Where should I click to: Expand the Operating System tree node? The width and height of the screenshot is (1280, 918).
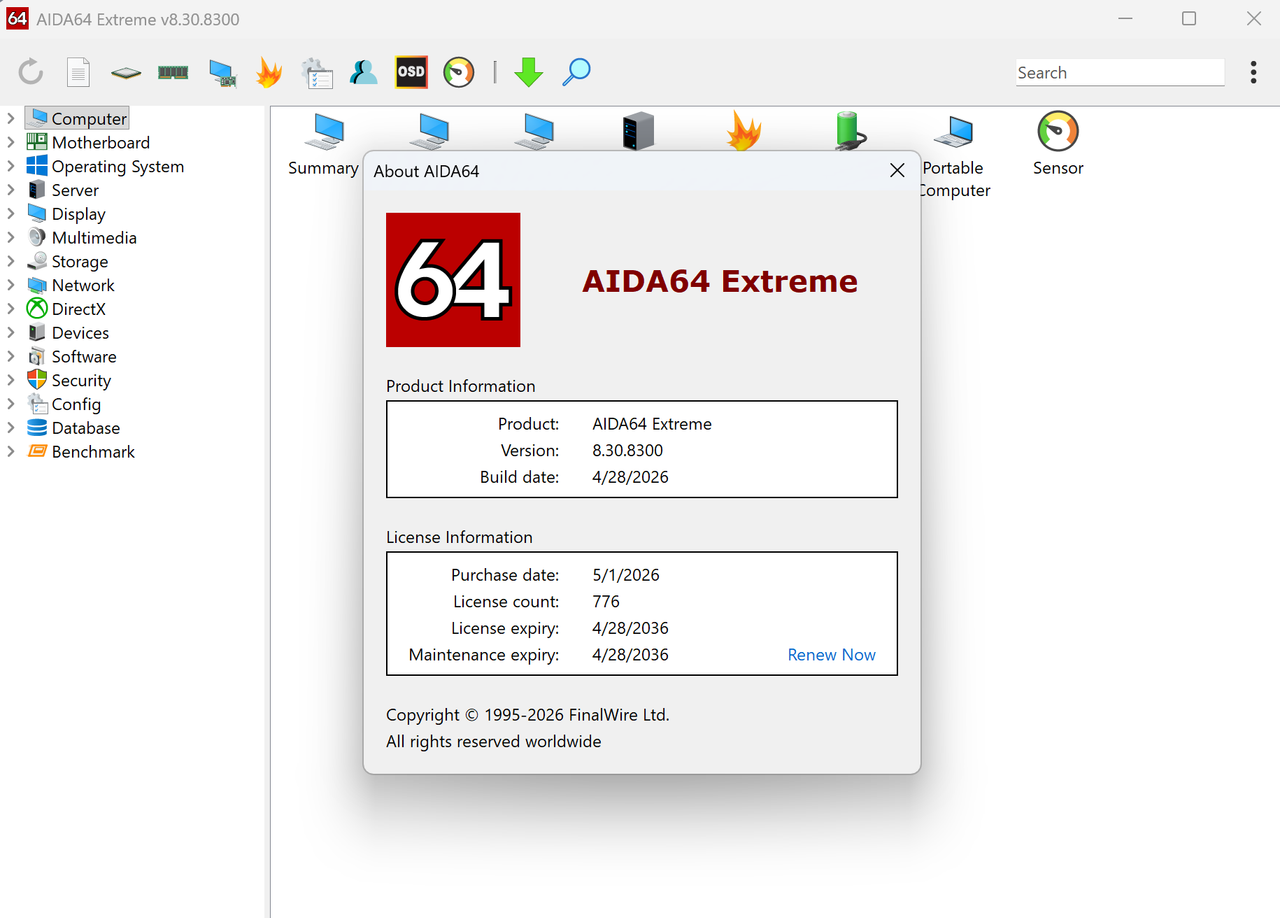pyautogui.click(x=11, y=166)
